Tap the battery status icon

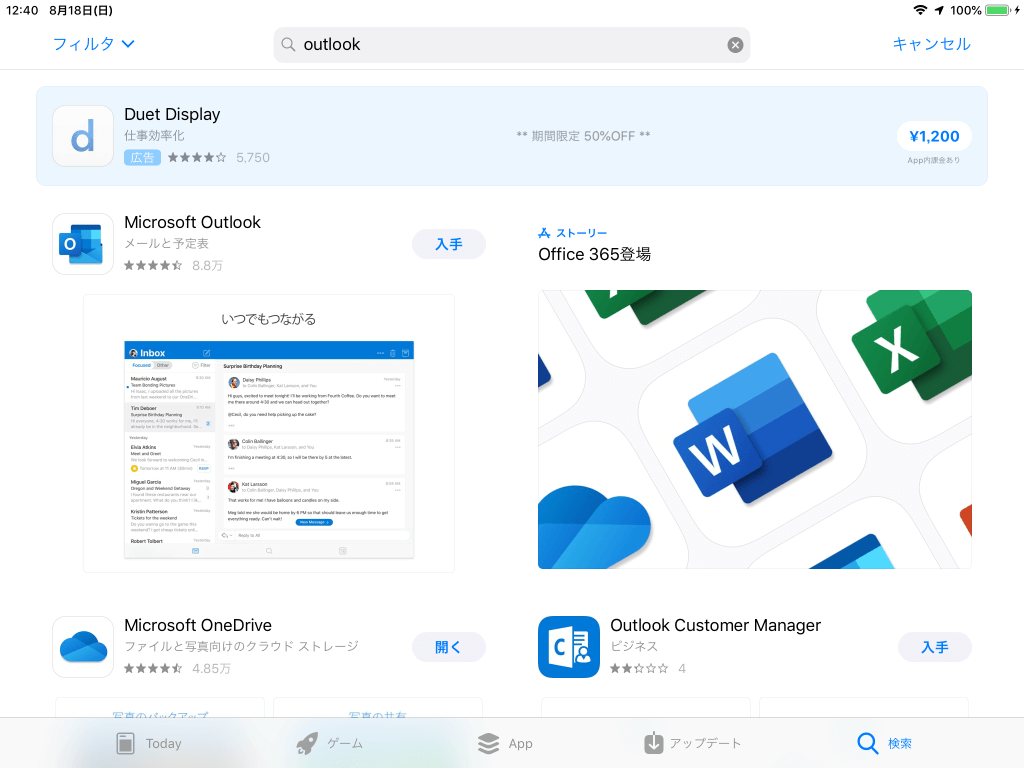click(997, 10)
